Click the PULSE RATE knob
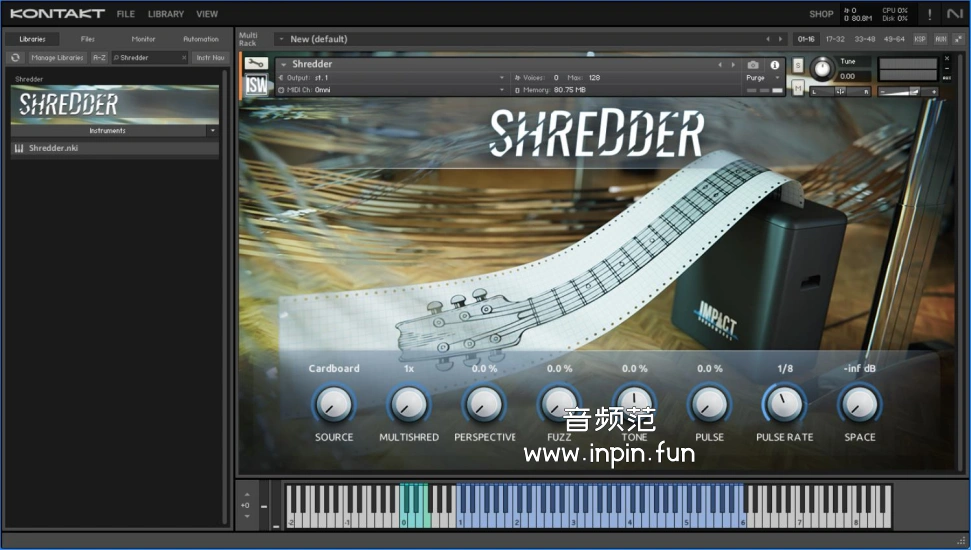The width and height of the screenshot is (971, 550). click(x=784, y=404)
